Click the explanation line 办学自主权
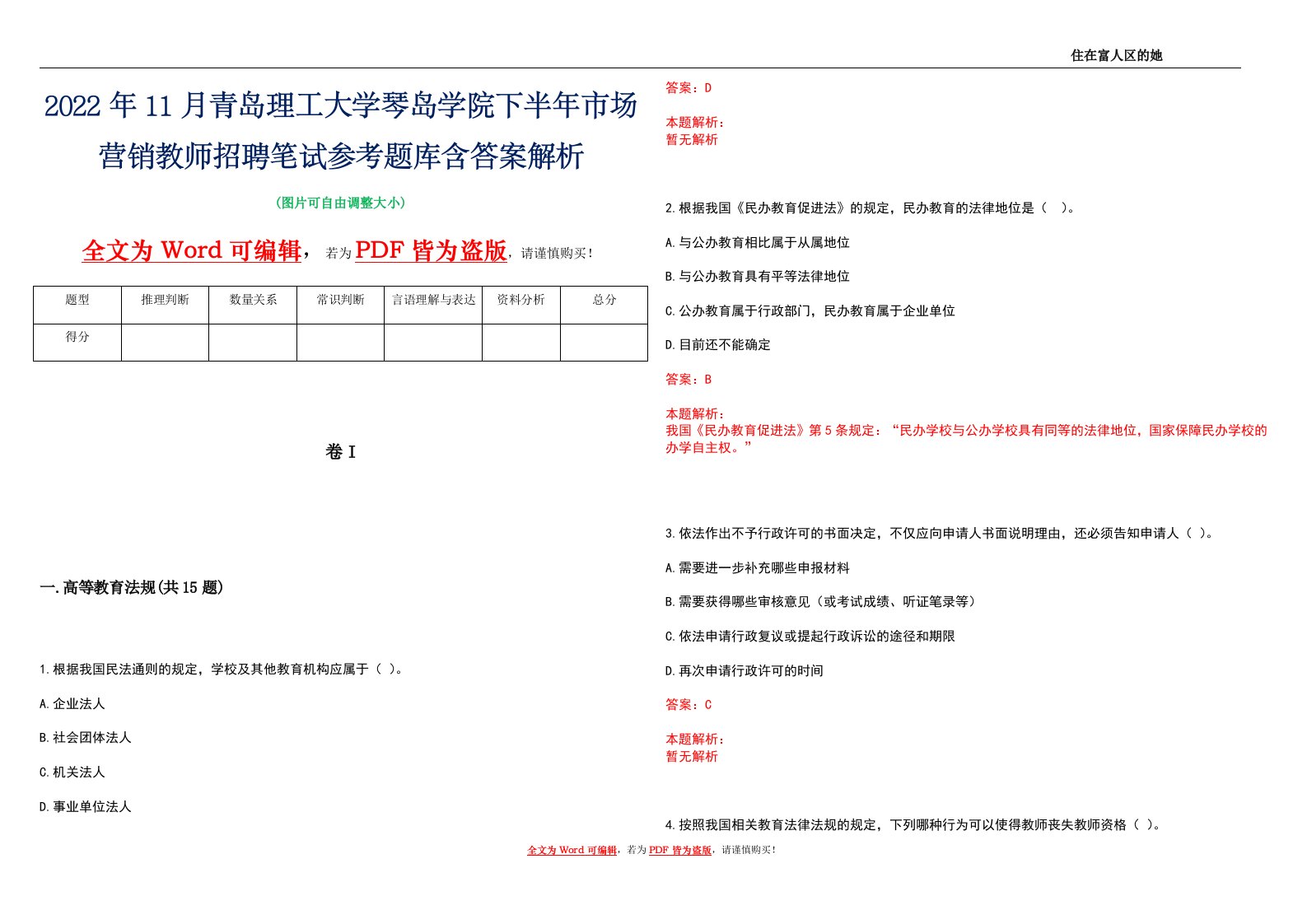1307x924 pixels. (709, 448)
